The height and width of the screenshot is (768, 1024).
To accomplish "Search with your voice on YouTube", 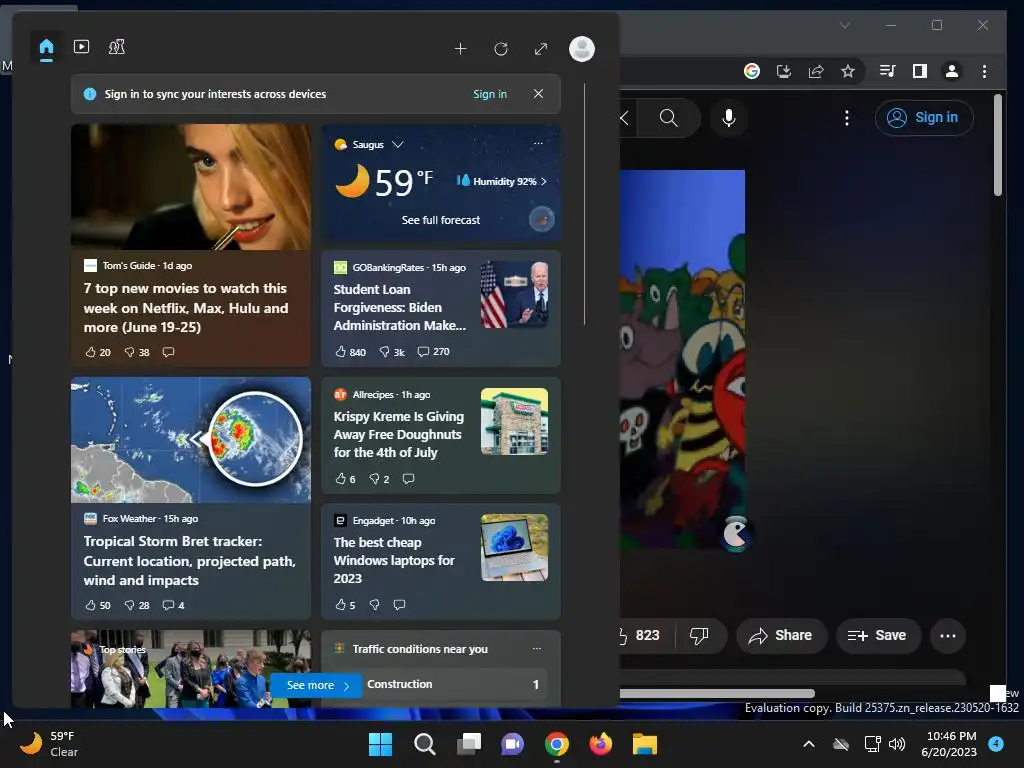I will (729, 118).
